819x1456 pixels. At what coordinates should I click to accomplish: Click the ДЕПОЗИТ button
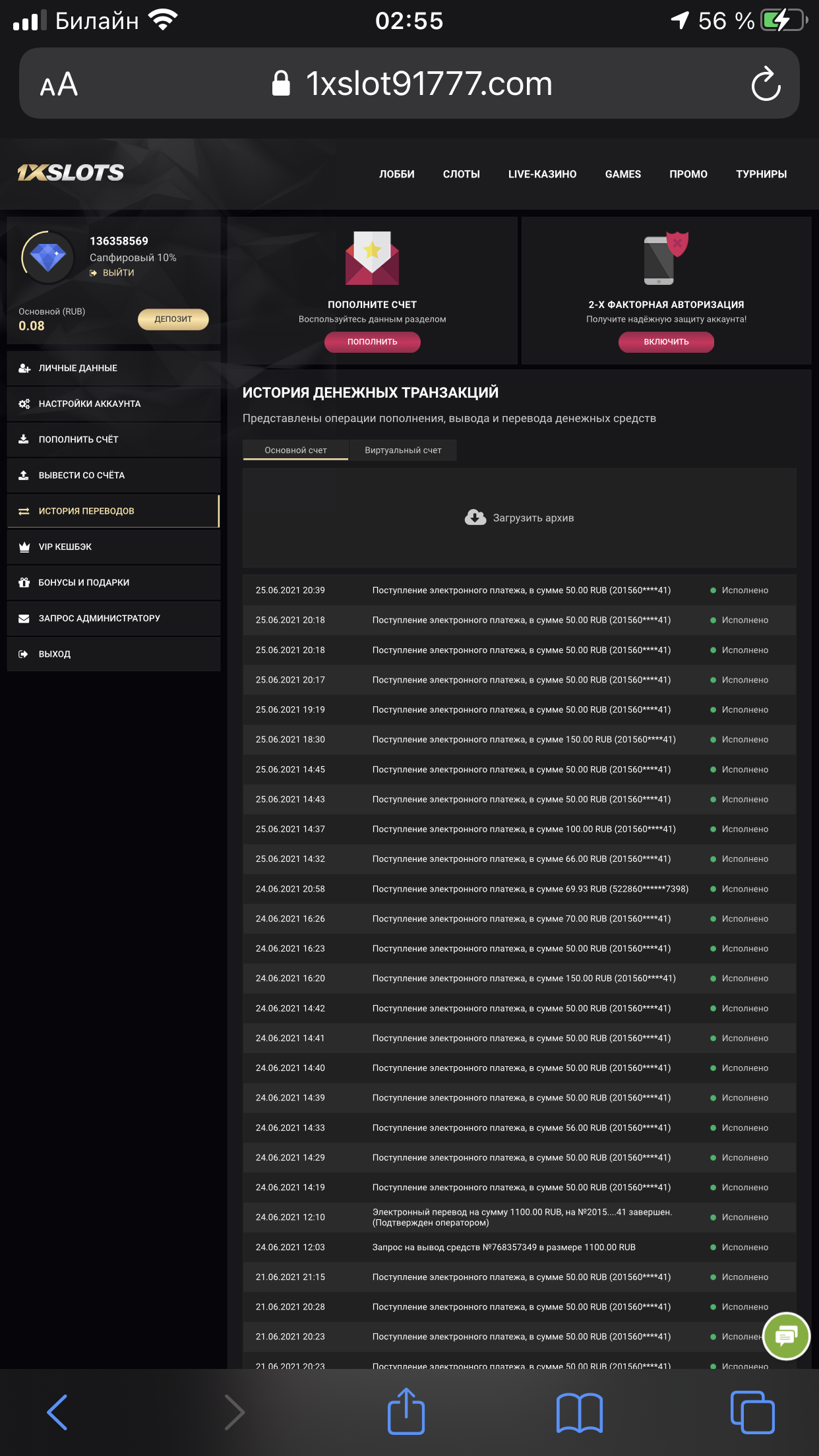click(173, 319)
